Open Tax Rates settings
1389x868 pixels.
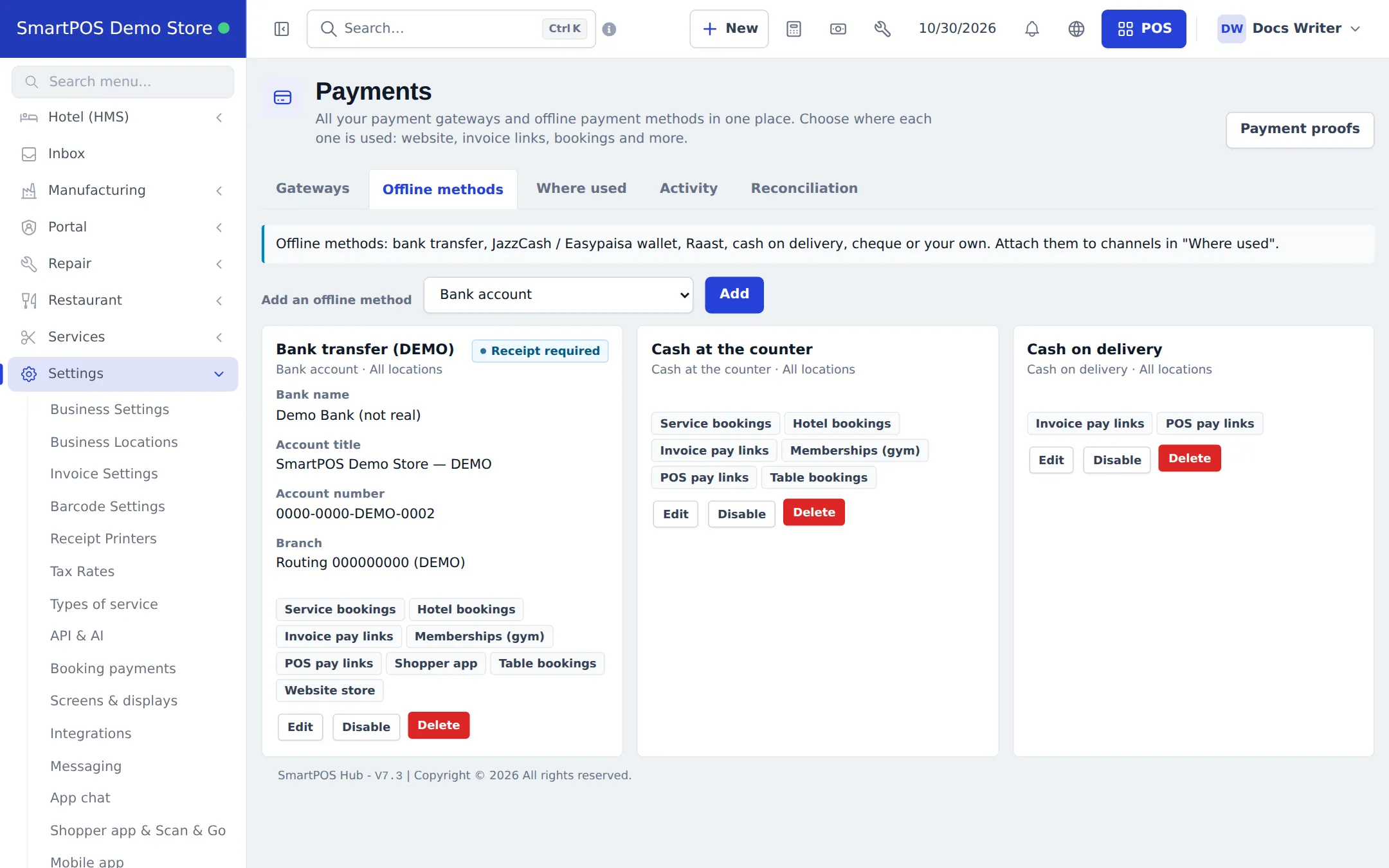click(x=82, y=572)
